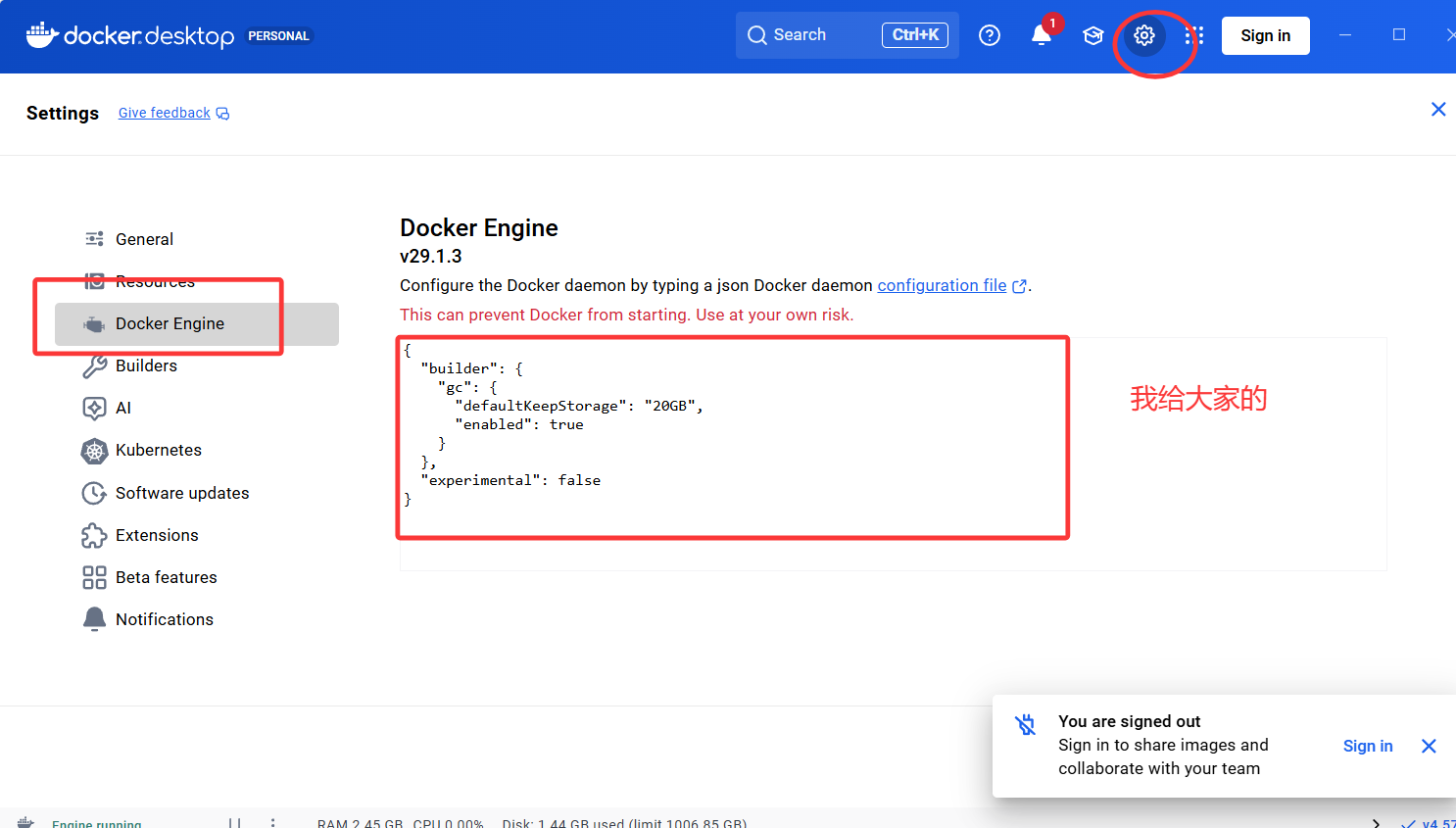The width and height of the screenshot is (1456, 828).
Task: Click the Disk usage status entry
Action: coord(624,823)
